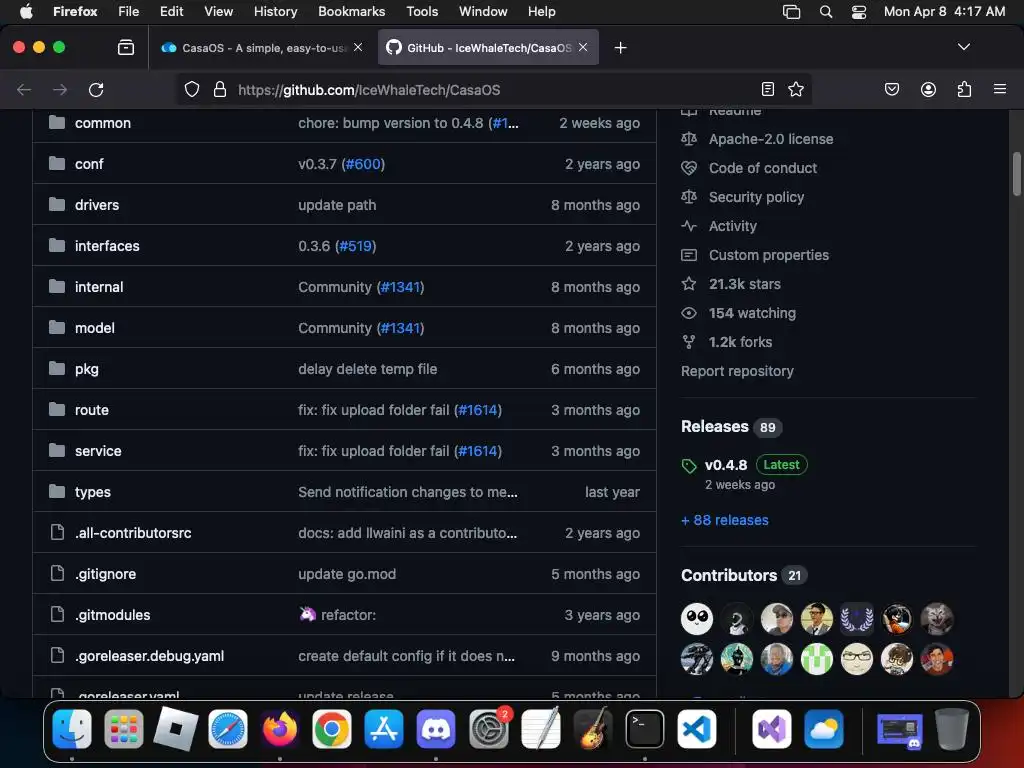This screenshot has width=1024, height=768.
Task: Click the site security padlock icon
Action: click(220, 89)
